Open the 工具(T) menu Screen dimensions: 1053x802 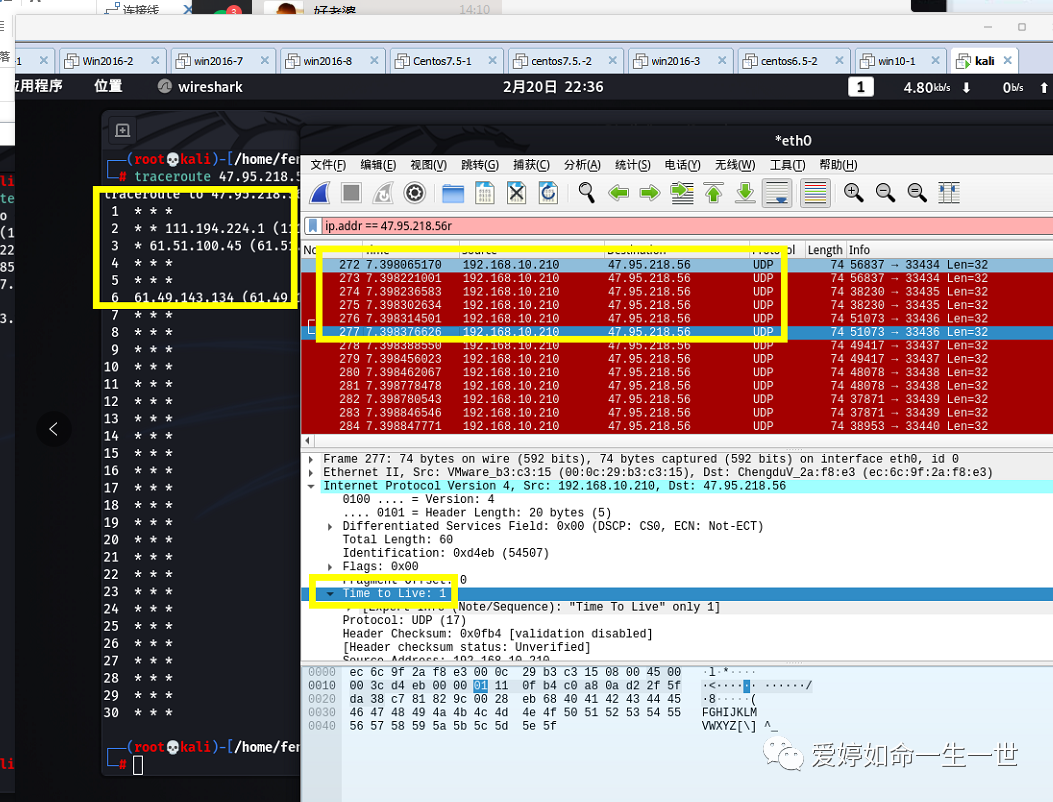(x=787, y=165)
